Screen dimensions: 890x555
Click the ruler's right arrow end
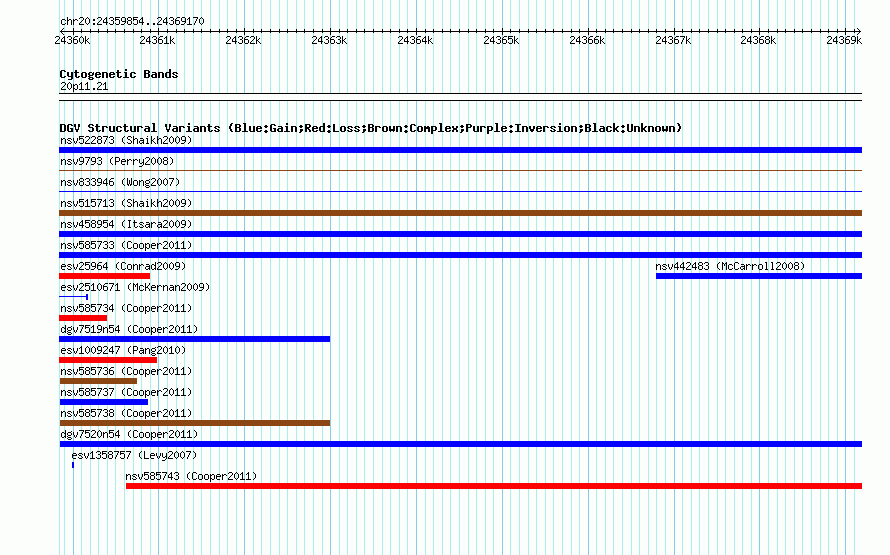coord(859,31)
